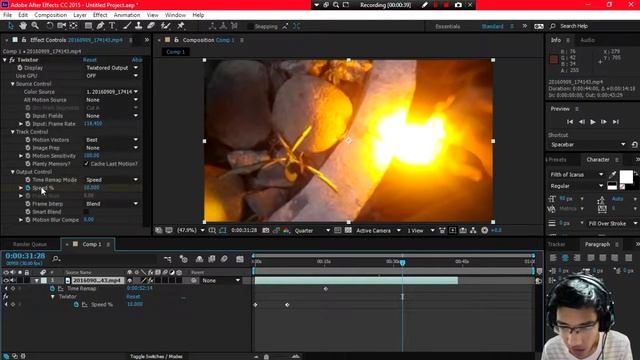
Task: Collapse the Source Control group
Action: coord(13,84)
